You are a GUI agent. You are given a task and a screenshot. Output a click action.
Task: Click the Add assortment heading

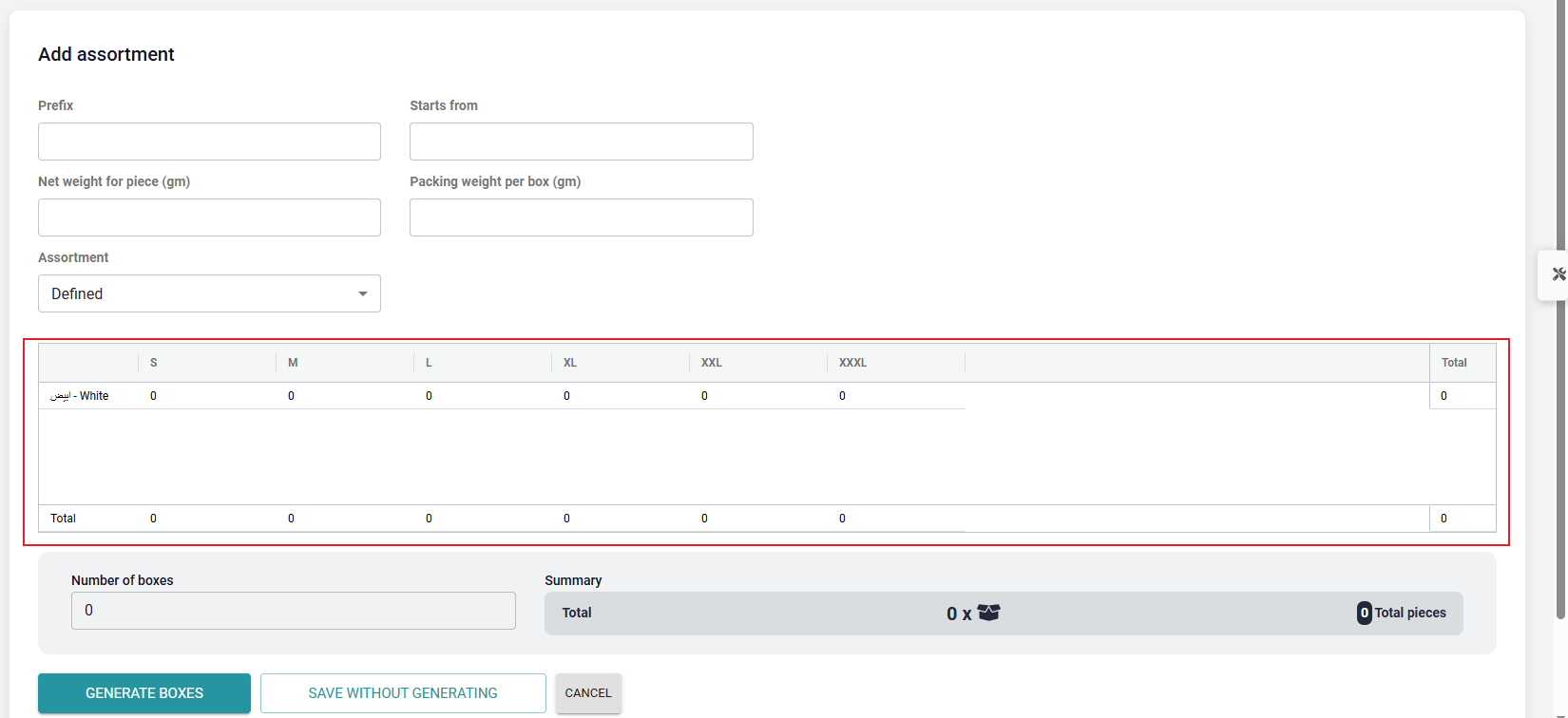[x=106, y=54]
